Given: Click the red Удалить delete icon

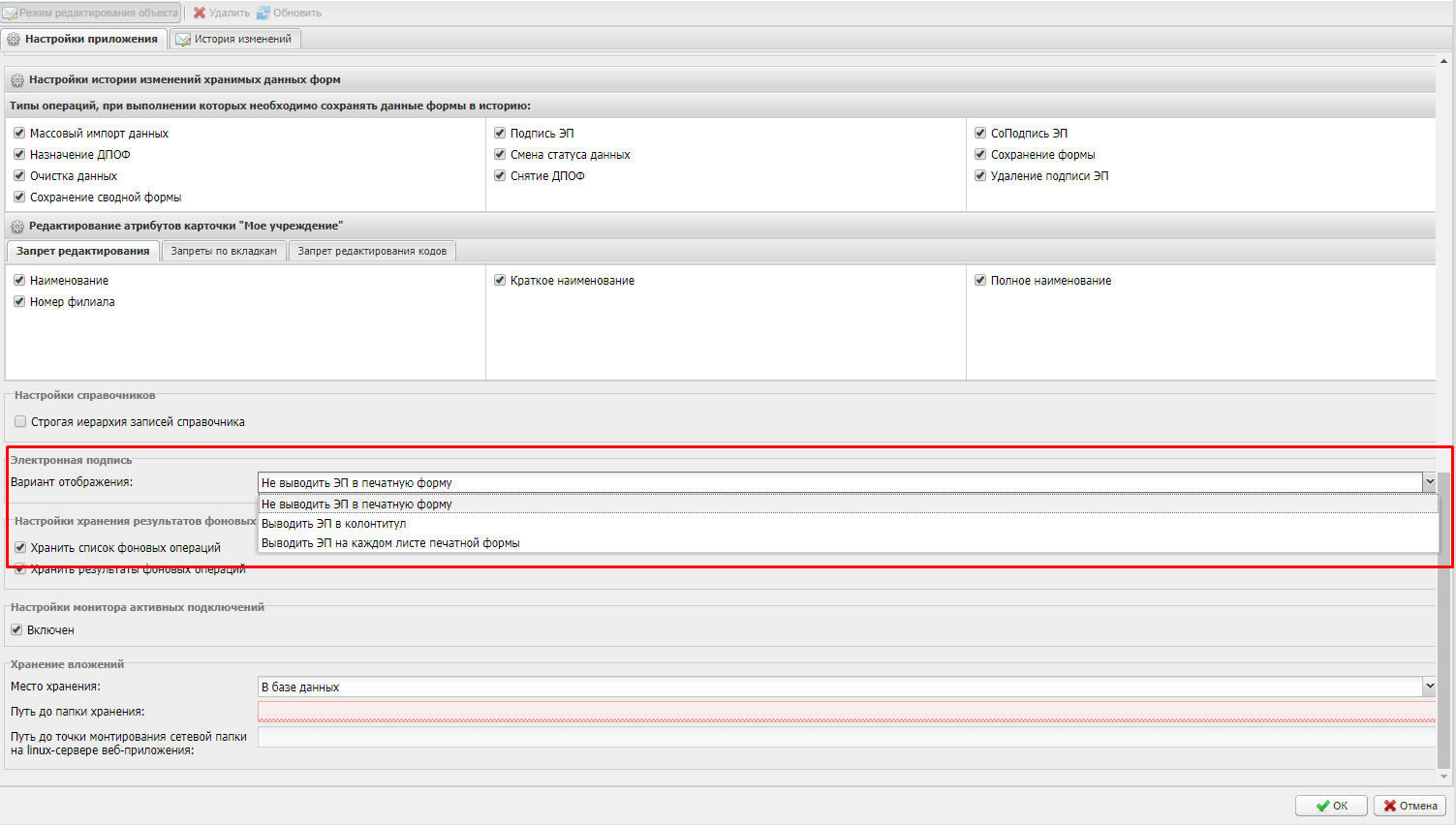Looking at the screenshot, I should click(x=200, y=14).
